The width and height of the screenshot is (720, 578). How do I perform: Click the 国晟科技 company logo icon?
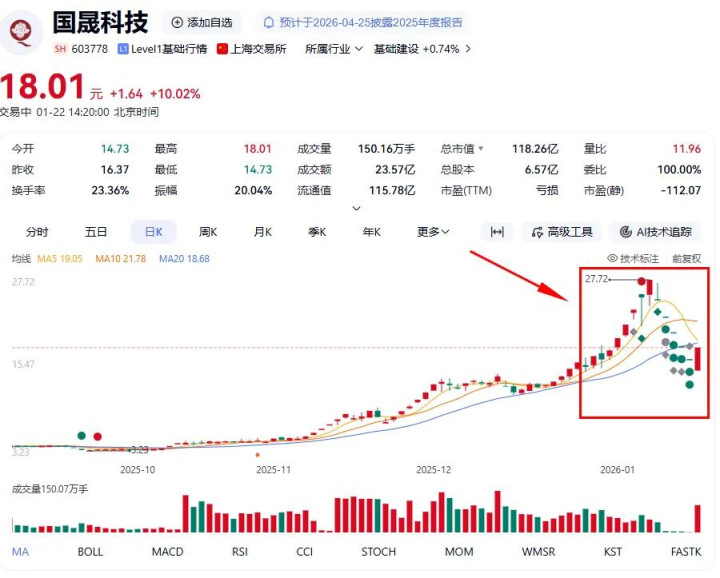pyautogui.click(x=21, y=31)
